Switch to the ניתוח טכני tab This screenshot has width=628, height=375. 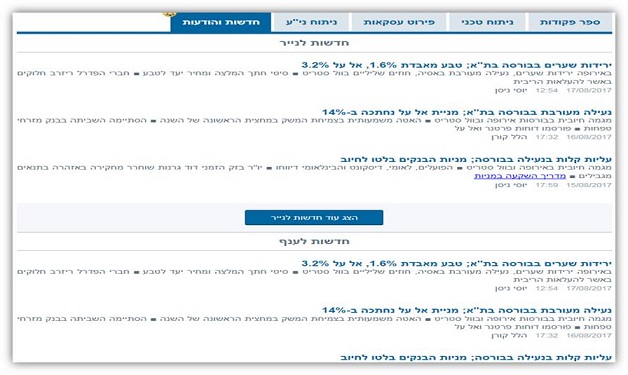tap(487, 22)
